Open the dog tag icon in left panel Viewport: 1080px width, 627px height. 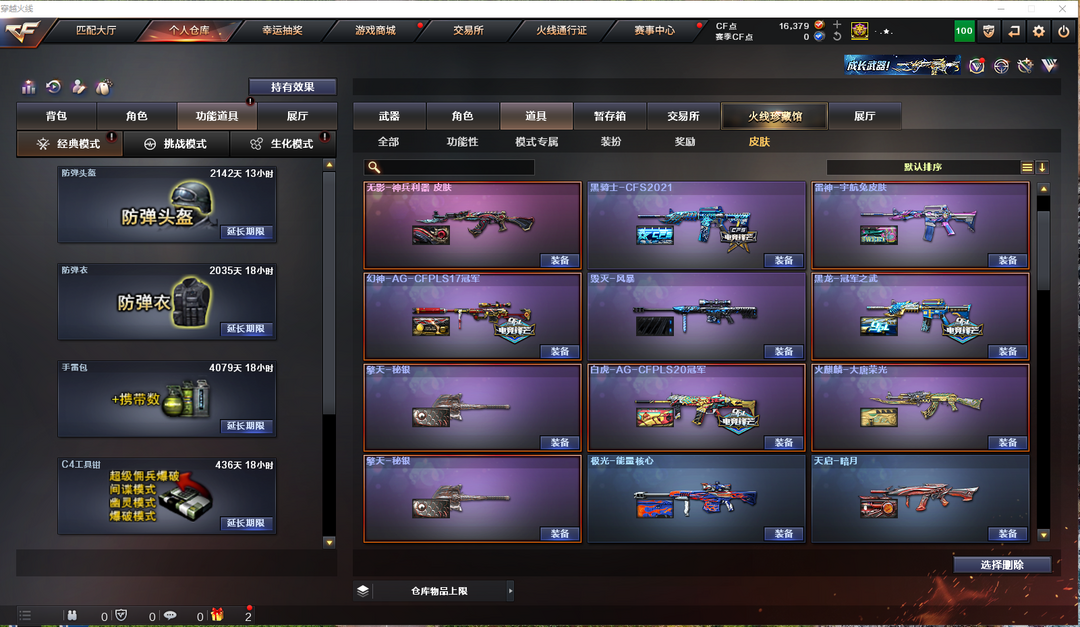click(x=103, y=87)
